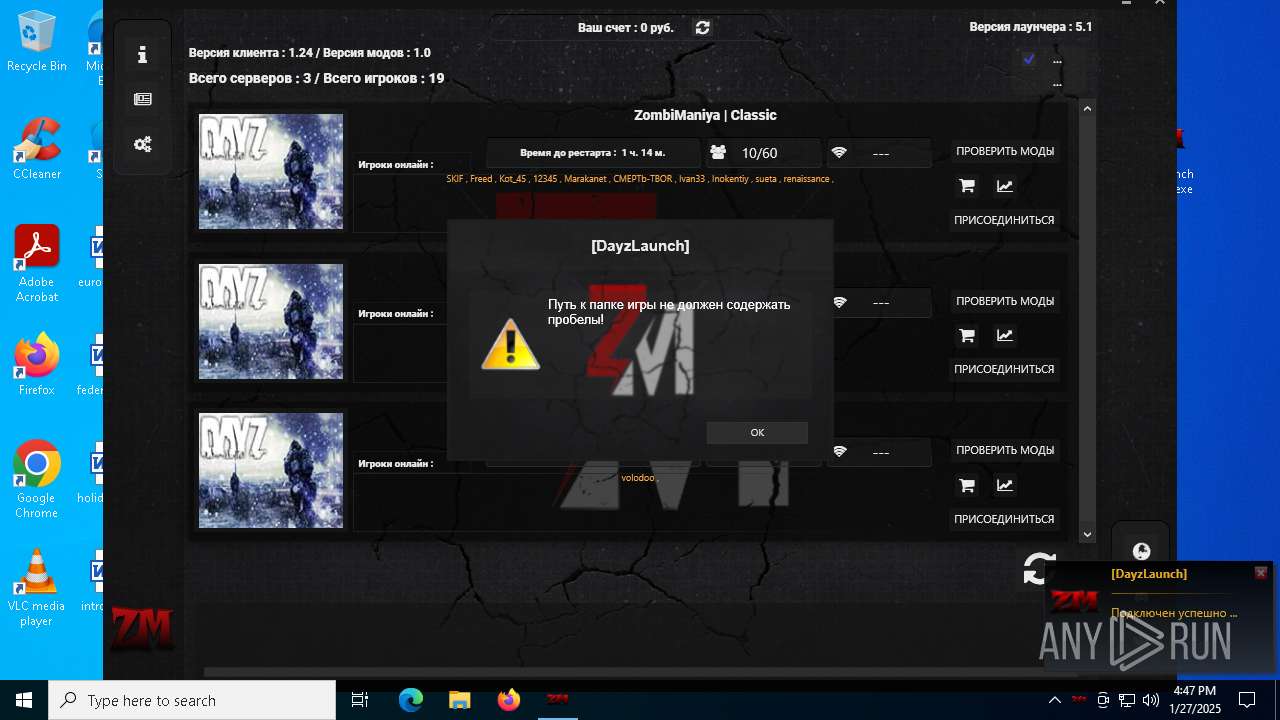Open Adobe Acrobat desktop shortcut
The width and height of the screenshot is (1280, 720).
(x=37, y=264)
